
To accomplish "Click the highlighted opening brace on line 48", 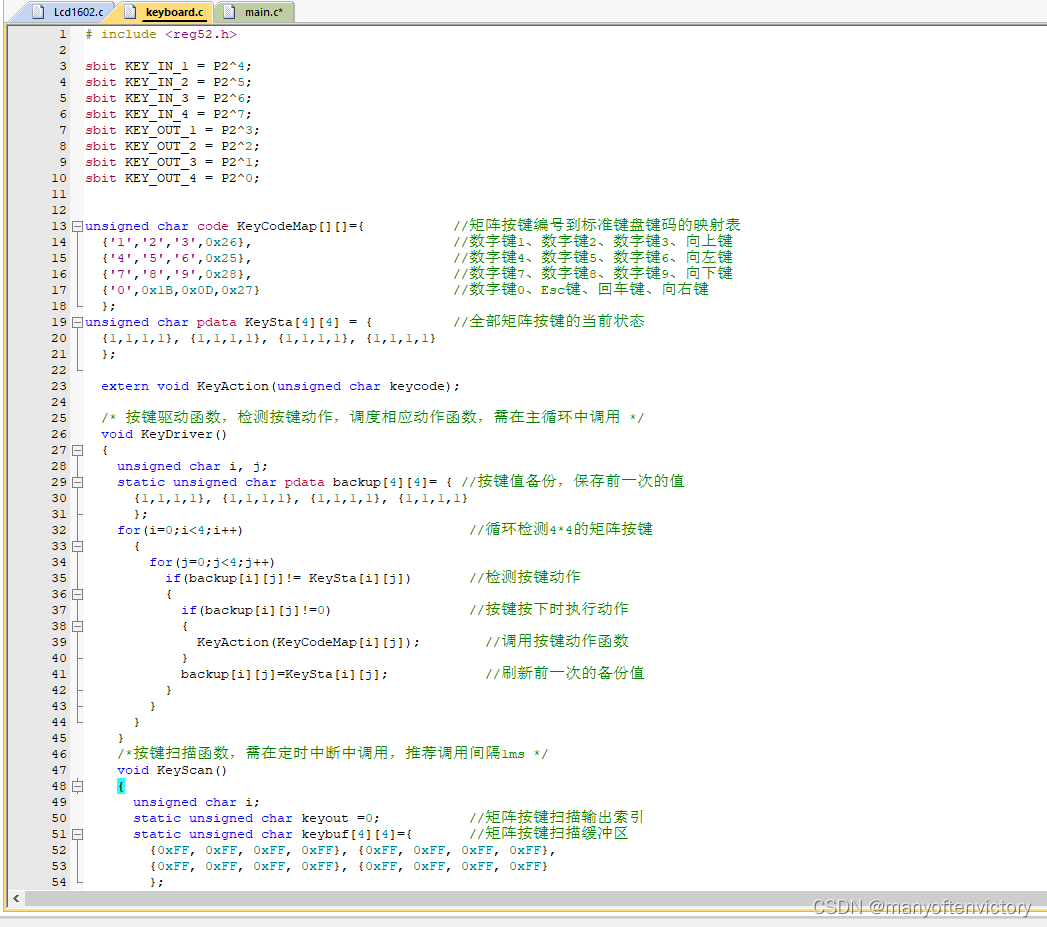I will (x=121, y=786).
